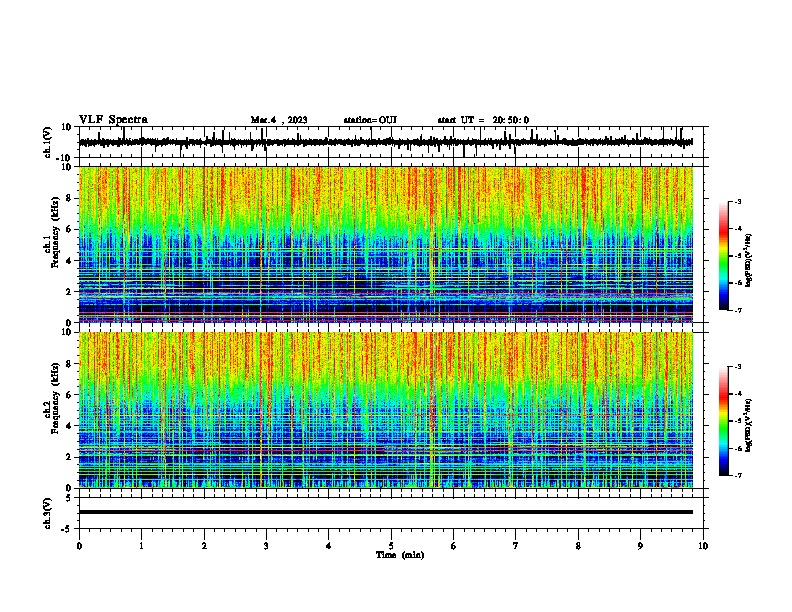Click the ch.1 color bar unit label log(PSD)
Viewport: 792px width, 612px height.
[748, 261]
